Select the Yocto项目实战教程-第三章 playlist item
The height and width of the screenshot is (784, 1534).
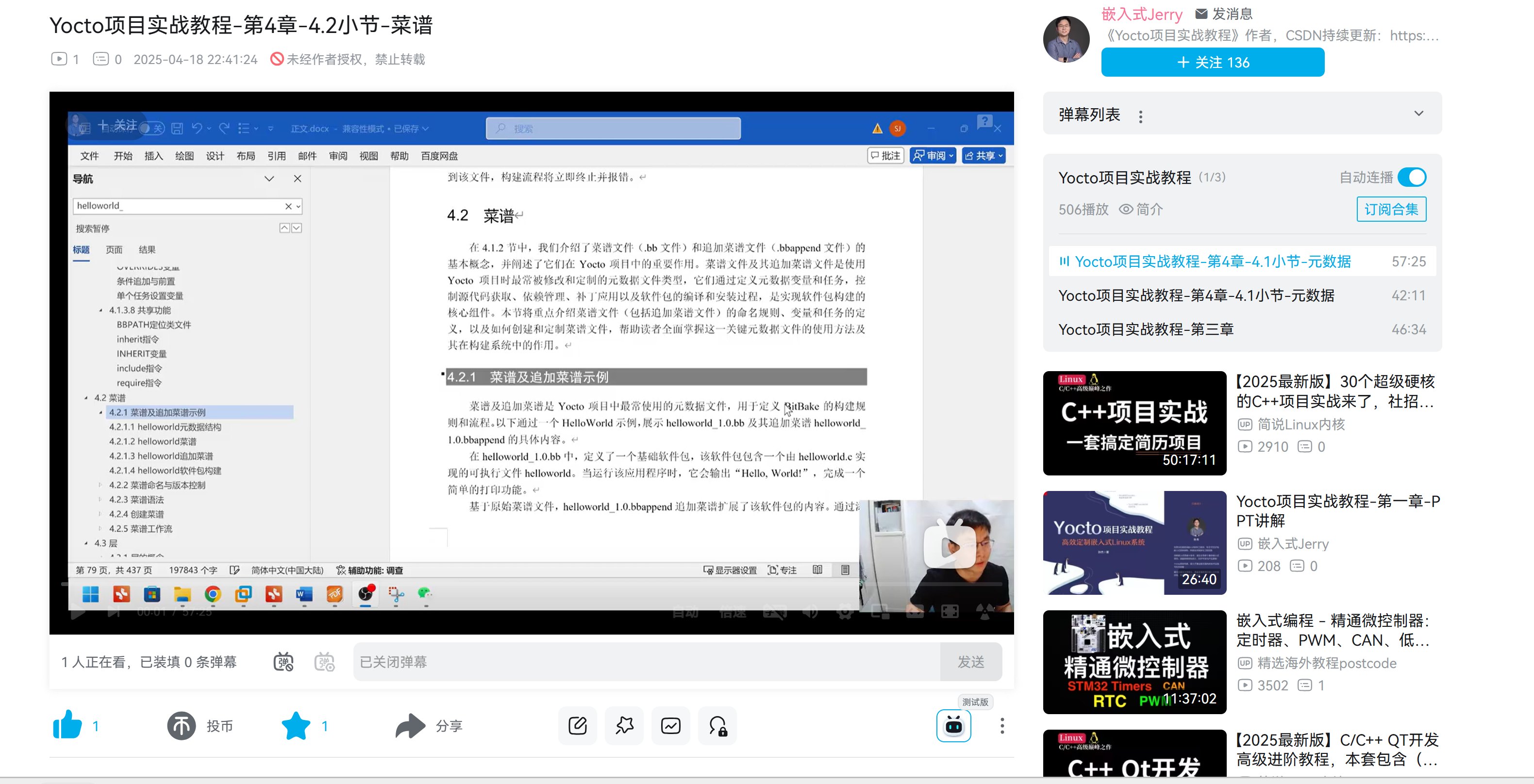(1145, 329)
